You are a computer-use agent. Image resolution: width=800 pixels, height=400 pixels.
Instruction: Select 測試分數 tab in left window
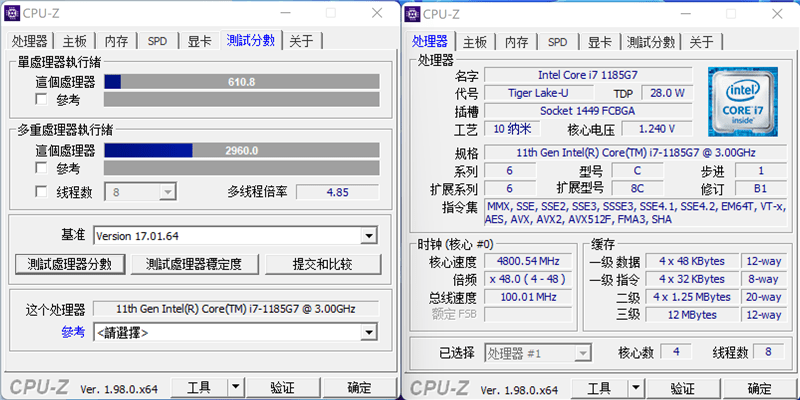[251, 40]
